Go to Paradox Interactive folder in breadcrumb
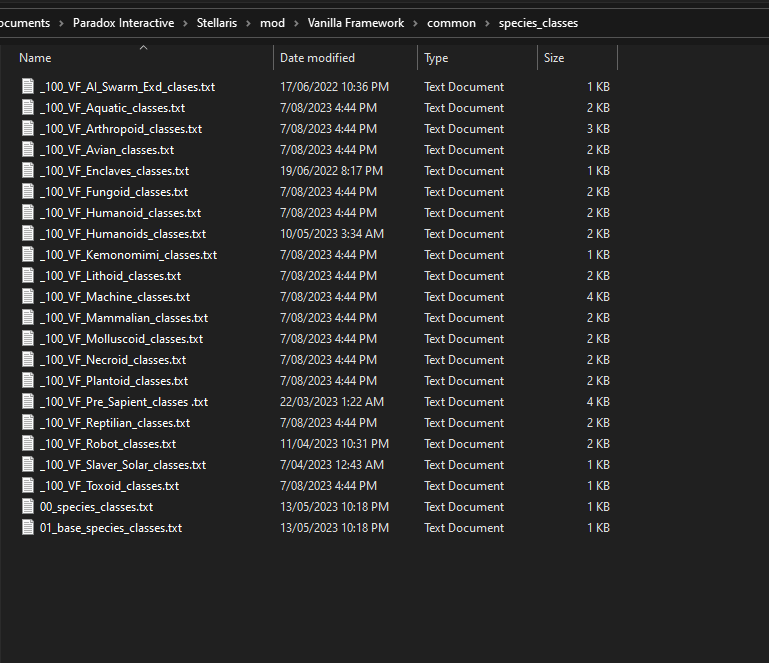The image size is (769, 663). [124, 23]
